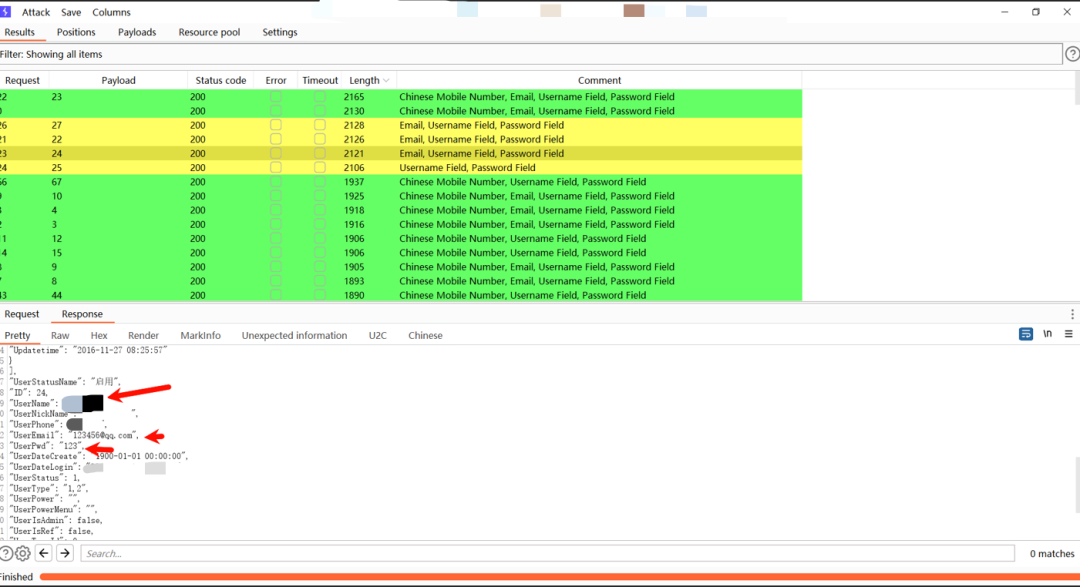Viewport: 1080px width, 587px height.
Task: Click the Search text field
Action: 548,553
